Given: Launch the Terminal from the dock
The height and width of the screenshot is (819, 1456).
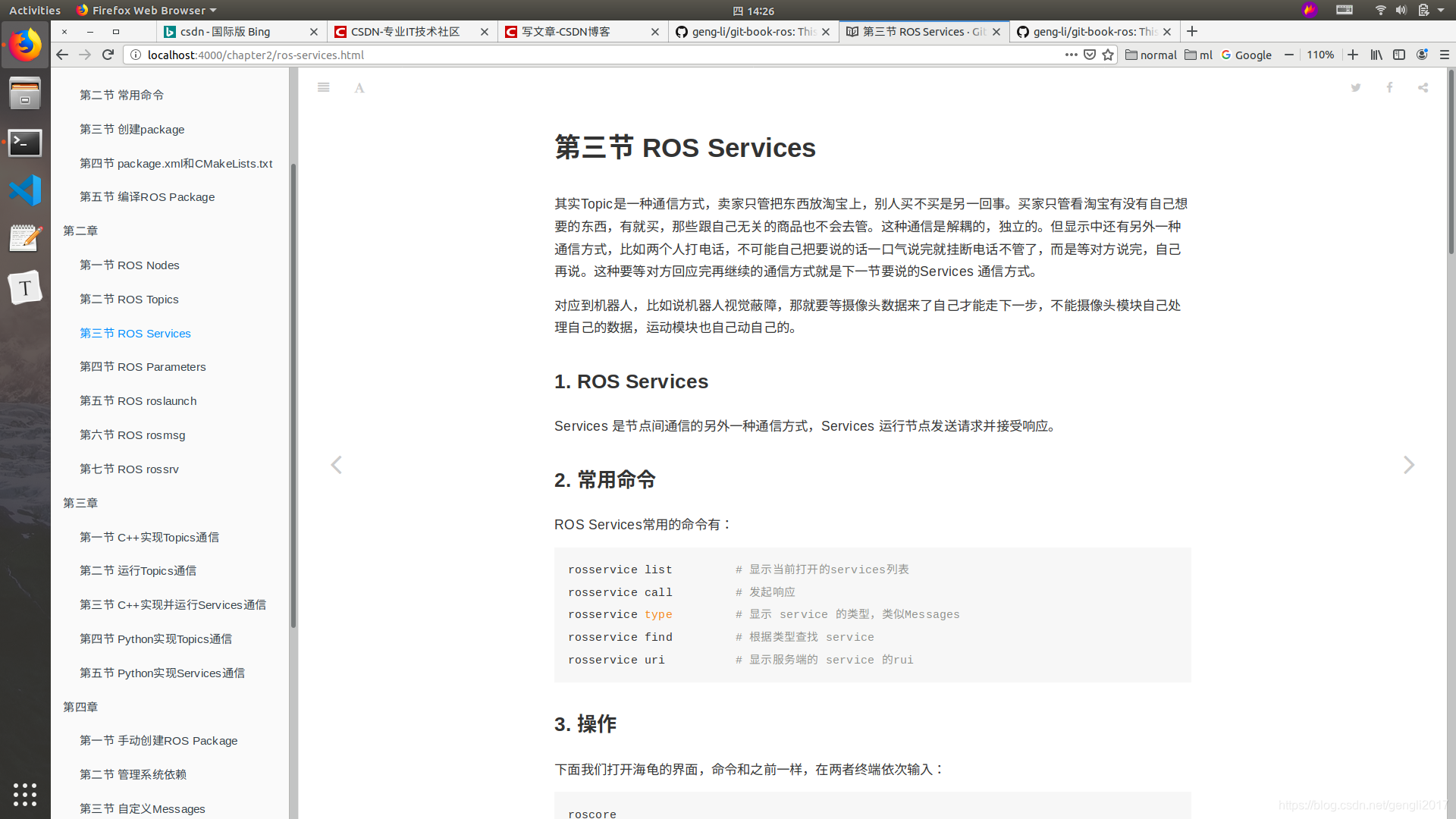Looking at the screenshot, I should pyautogui.click(x=25, y=143).
